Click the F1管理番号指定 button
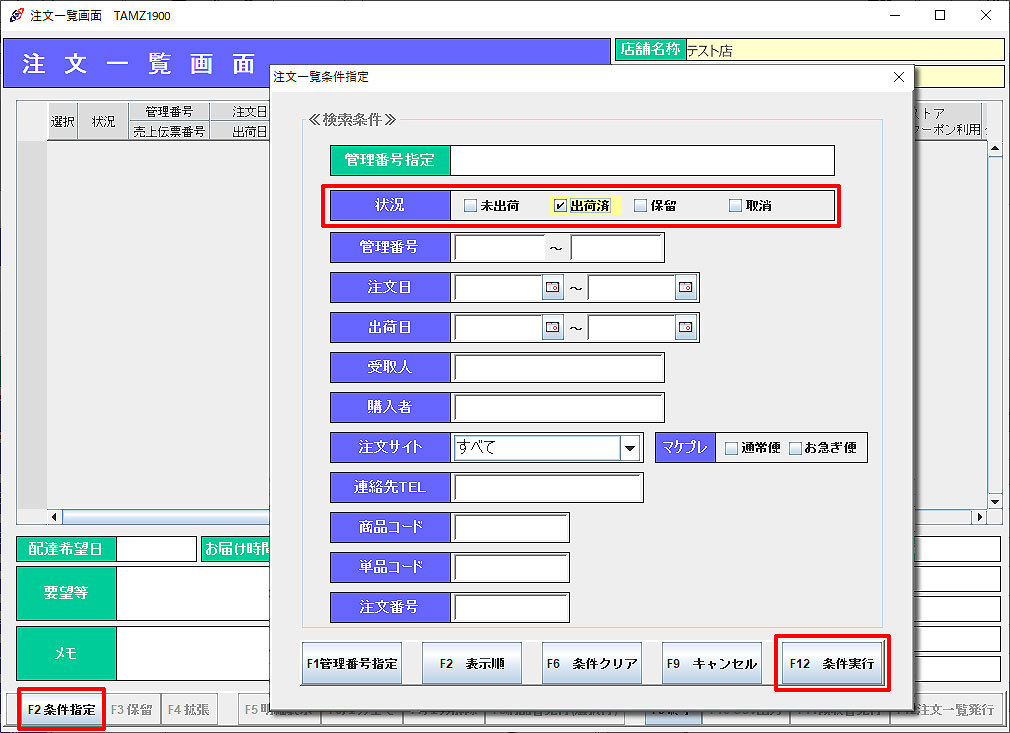The image size is (1010, 733). point(351,664)
